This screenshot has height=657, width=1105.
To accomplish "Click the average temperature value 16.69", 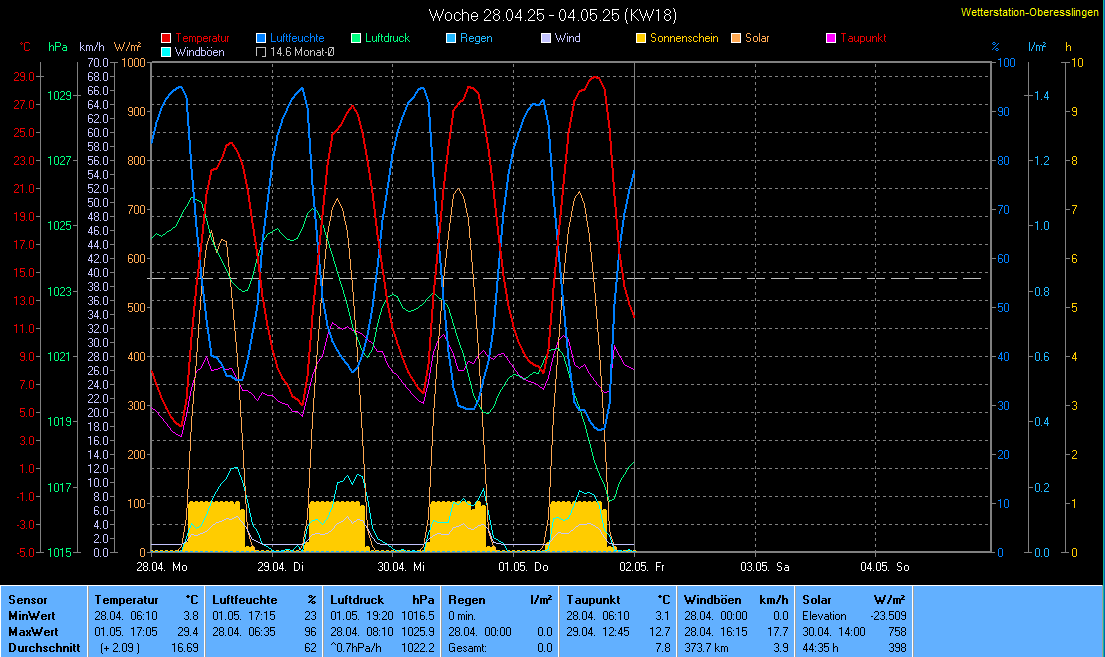I will coord(185,648).
